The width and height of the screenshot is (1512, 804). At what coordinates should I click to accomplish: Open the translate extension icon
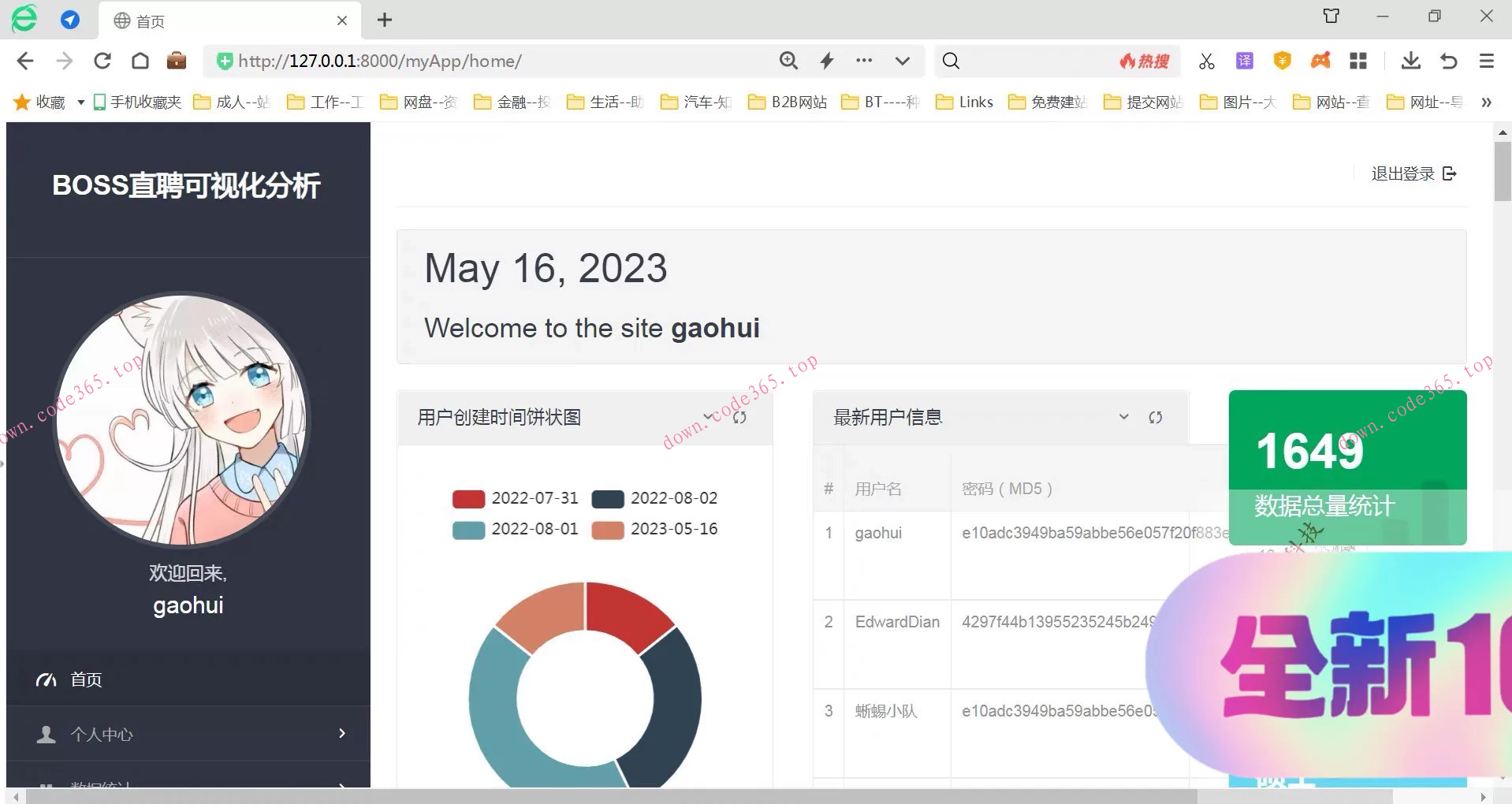[1245, 61]
